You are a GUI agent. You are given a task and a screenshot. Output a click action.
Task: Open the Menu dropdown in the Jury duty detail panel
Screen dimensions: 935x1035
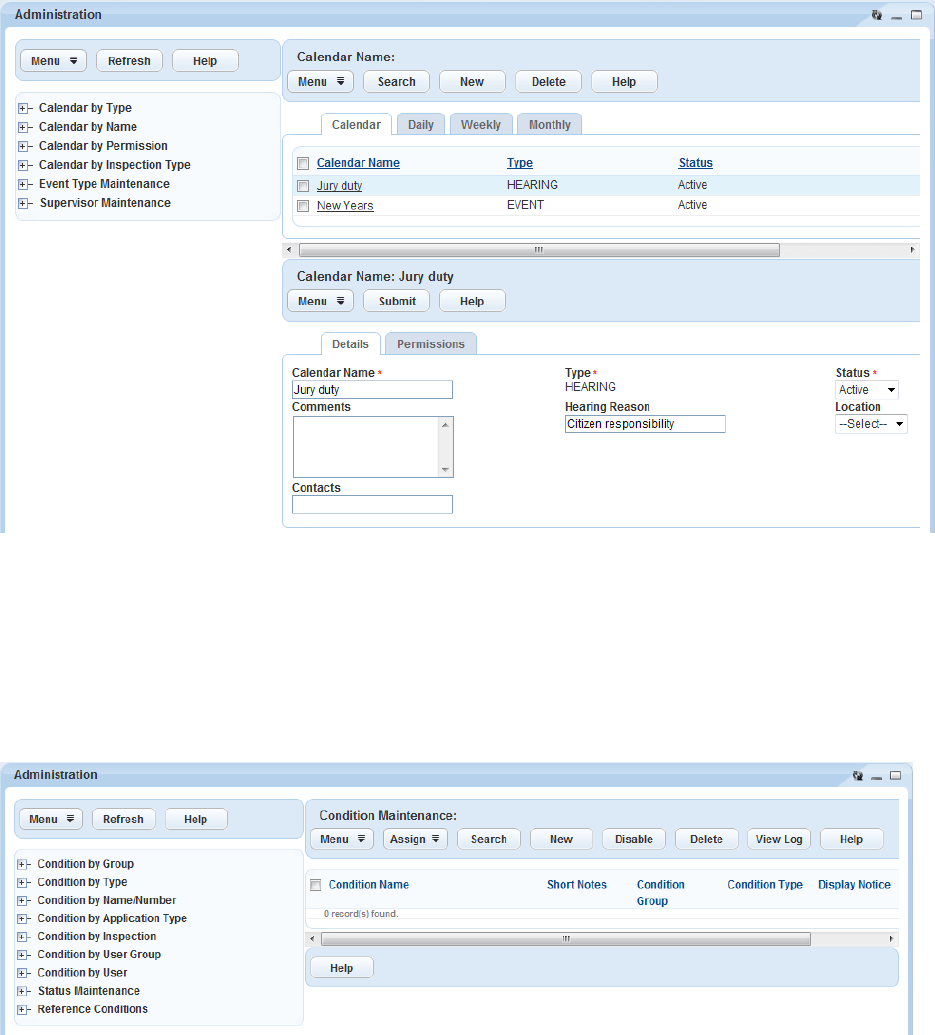coord(321,301)
